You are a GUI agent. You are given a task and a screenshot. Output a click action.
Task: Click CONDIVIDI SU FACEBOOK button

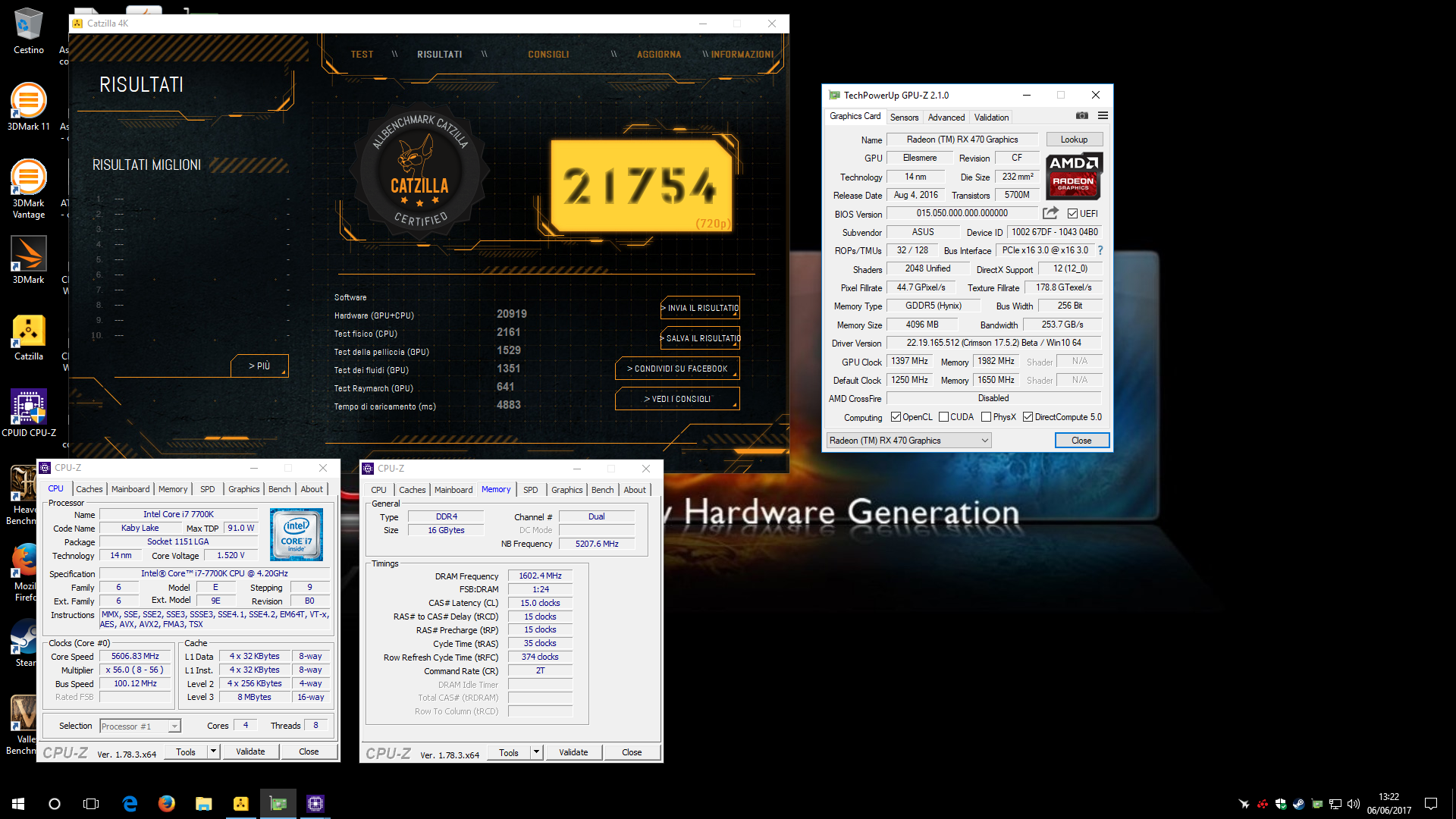point(677,369)
